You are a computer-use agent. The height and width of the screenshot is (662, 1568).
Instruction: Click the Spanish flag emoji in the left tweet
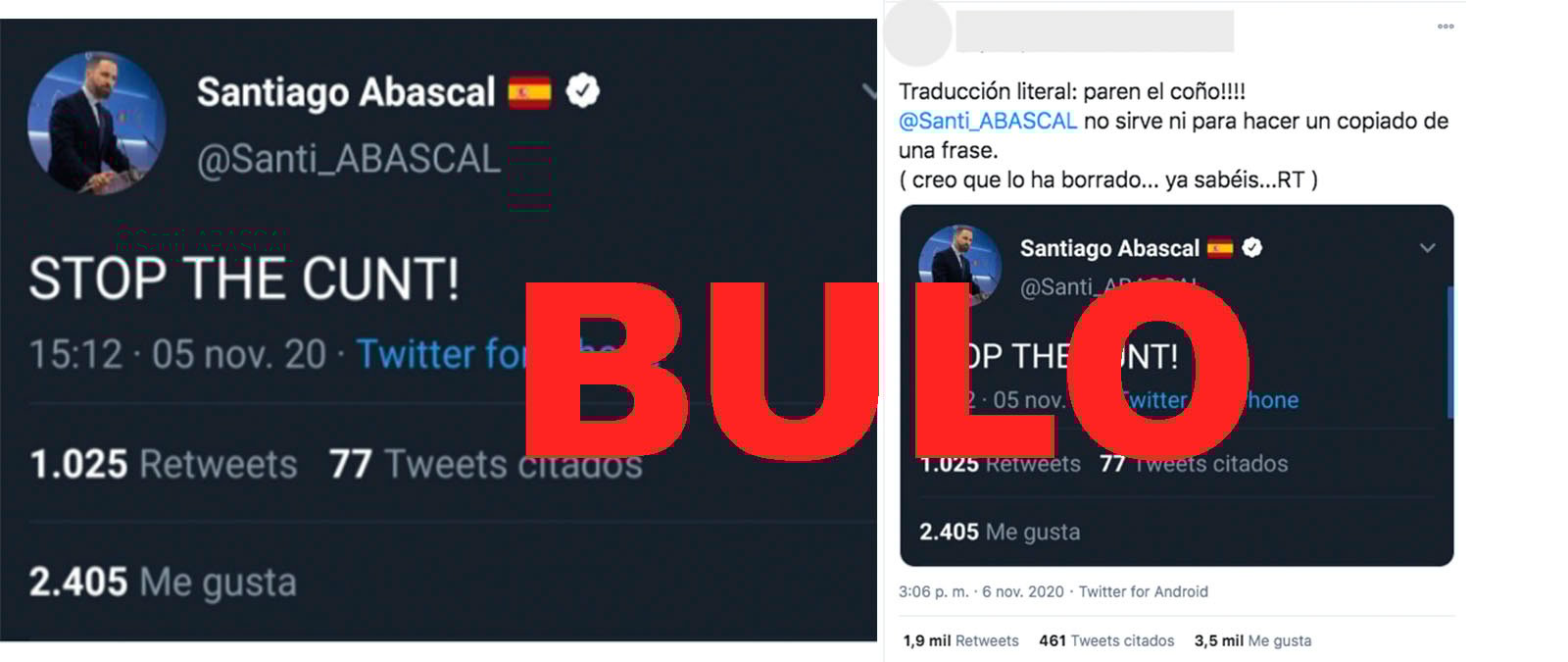pos(529,92)
